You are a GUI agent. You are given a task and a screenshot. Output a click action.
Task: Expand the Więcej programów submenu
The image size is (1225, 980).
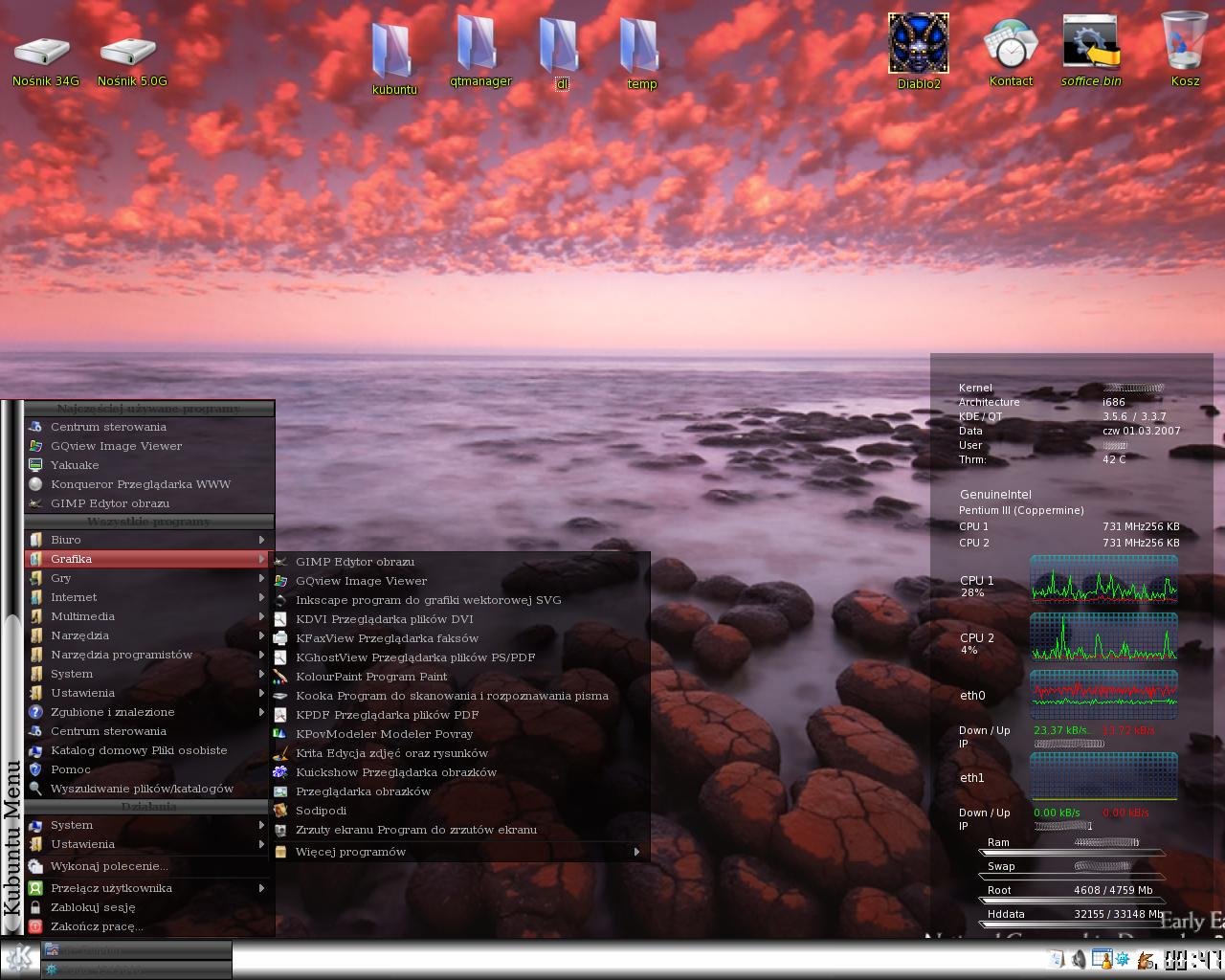[x=461, y=852]
